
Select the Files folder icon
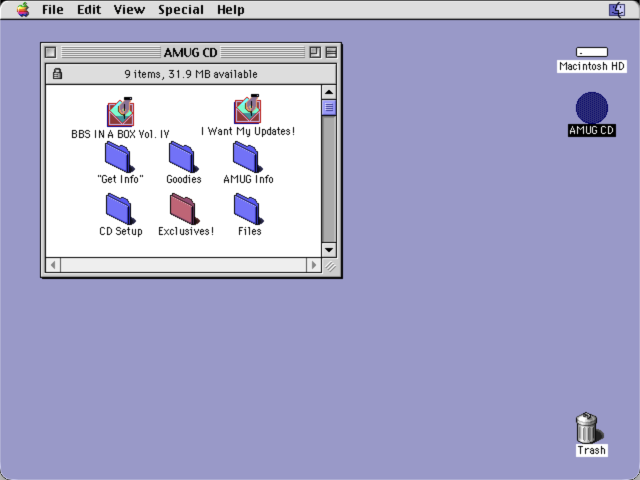pos(249,209)
